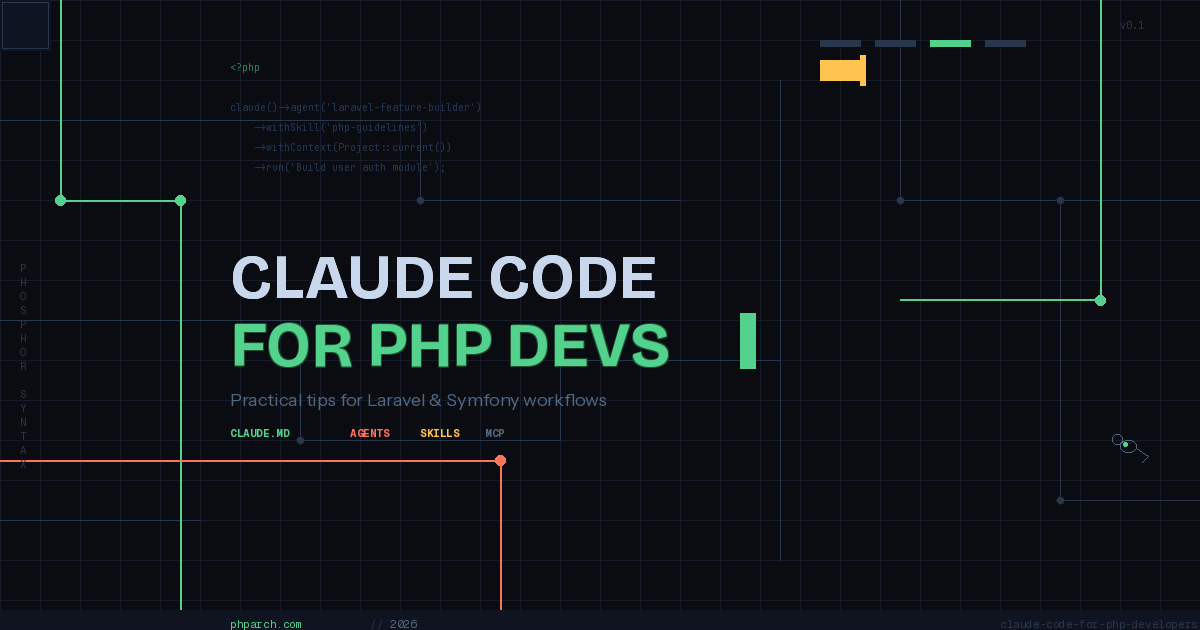The image size is (1200, 630).
Task: Select the AGENTS label
Action: tap(370, 434)
